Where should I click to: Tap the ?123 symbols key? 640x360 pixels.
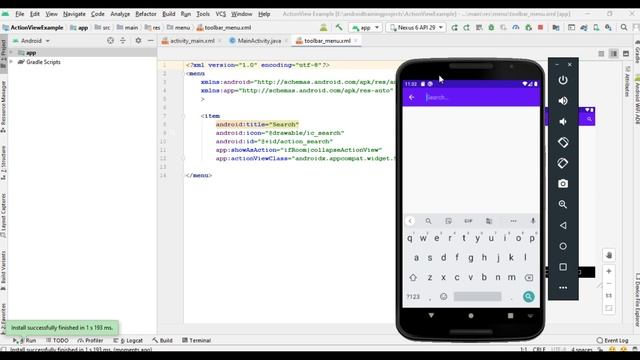pos(413,297)
